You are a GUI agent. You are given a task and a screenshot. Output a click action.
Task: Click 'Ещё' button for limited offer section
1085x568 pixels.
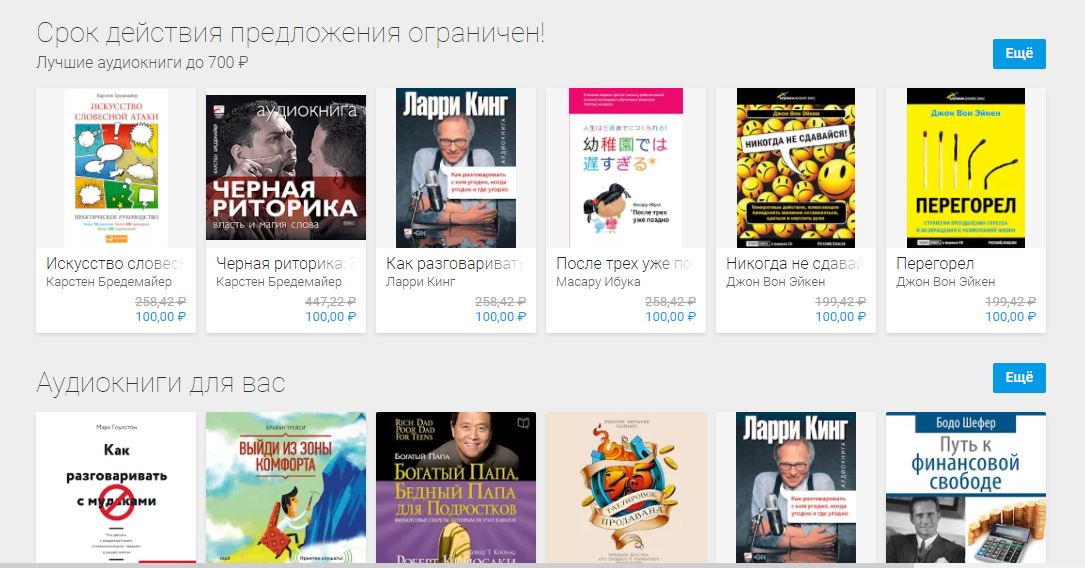[1019, 54]
